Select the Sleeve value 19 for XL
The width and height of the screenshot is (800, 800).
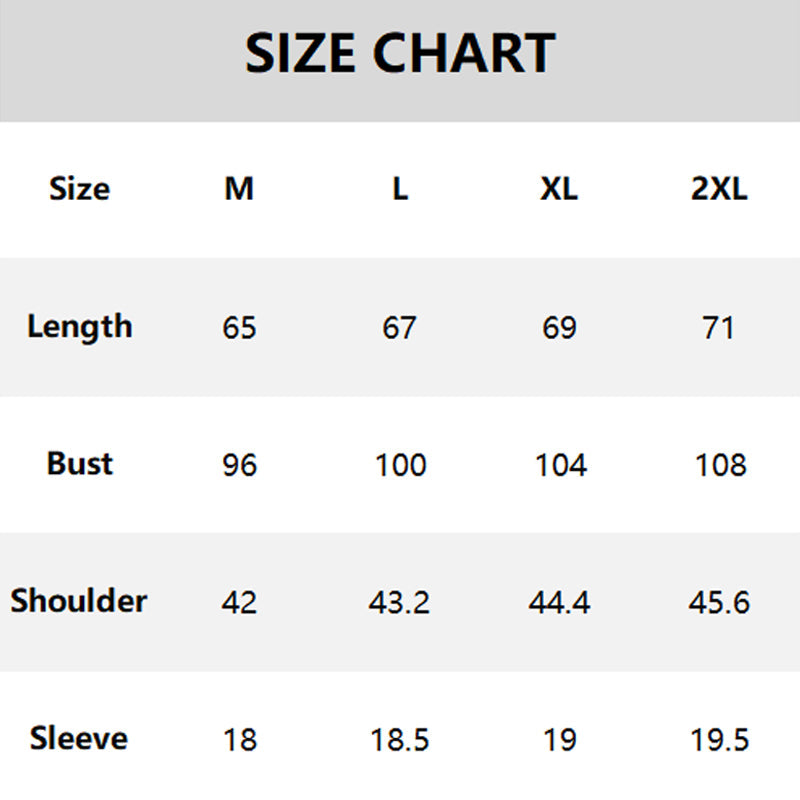pos(559,740)
